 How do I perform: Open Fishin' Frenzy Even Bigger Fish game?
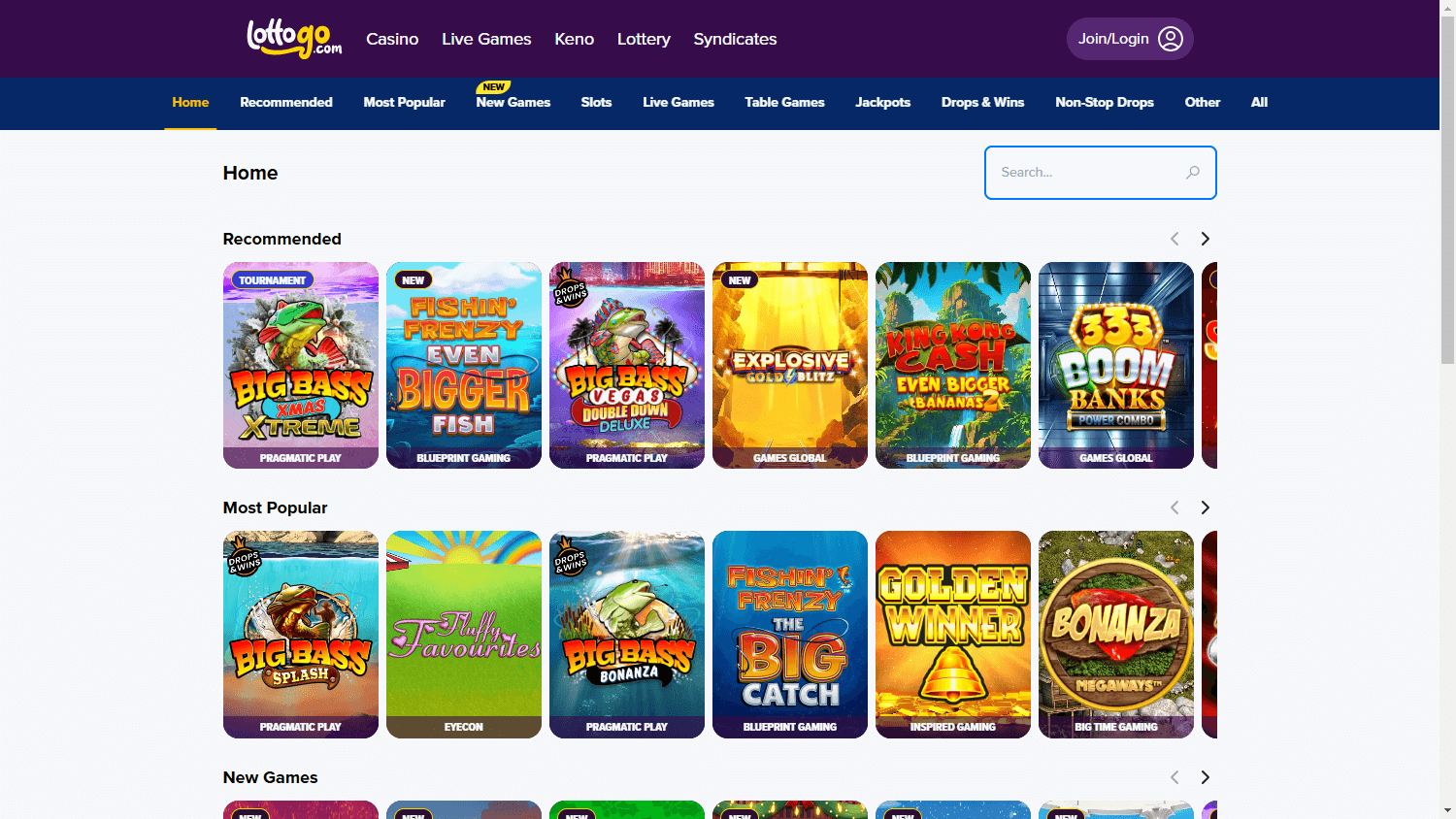tap(464, 365)
